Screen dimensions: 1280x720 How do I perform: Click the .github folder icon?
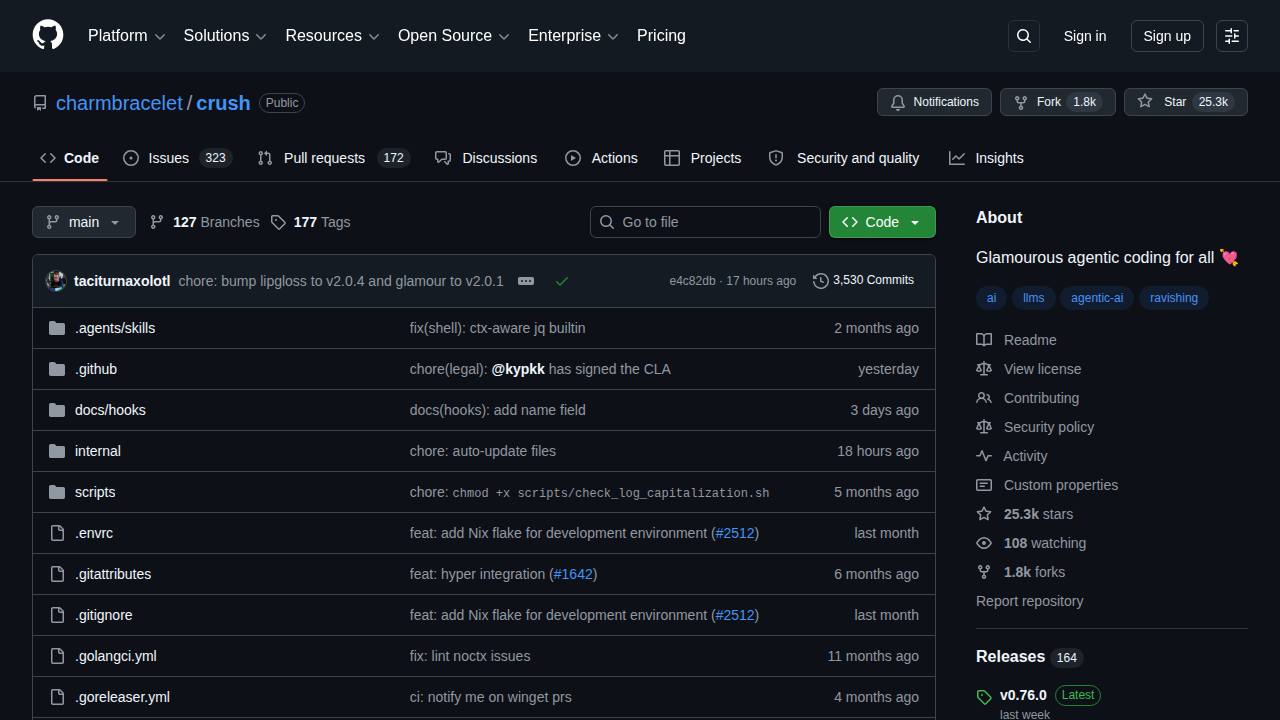(x=57, y=369)
